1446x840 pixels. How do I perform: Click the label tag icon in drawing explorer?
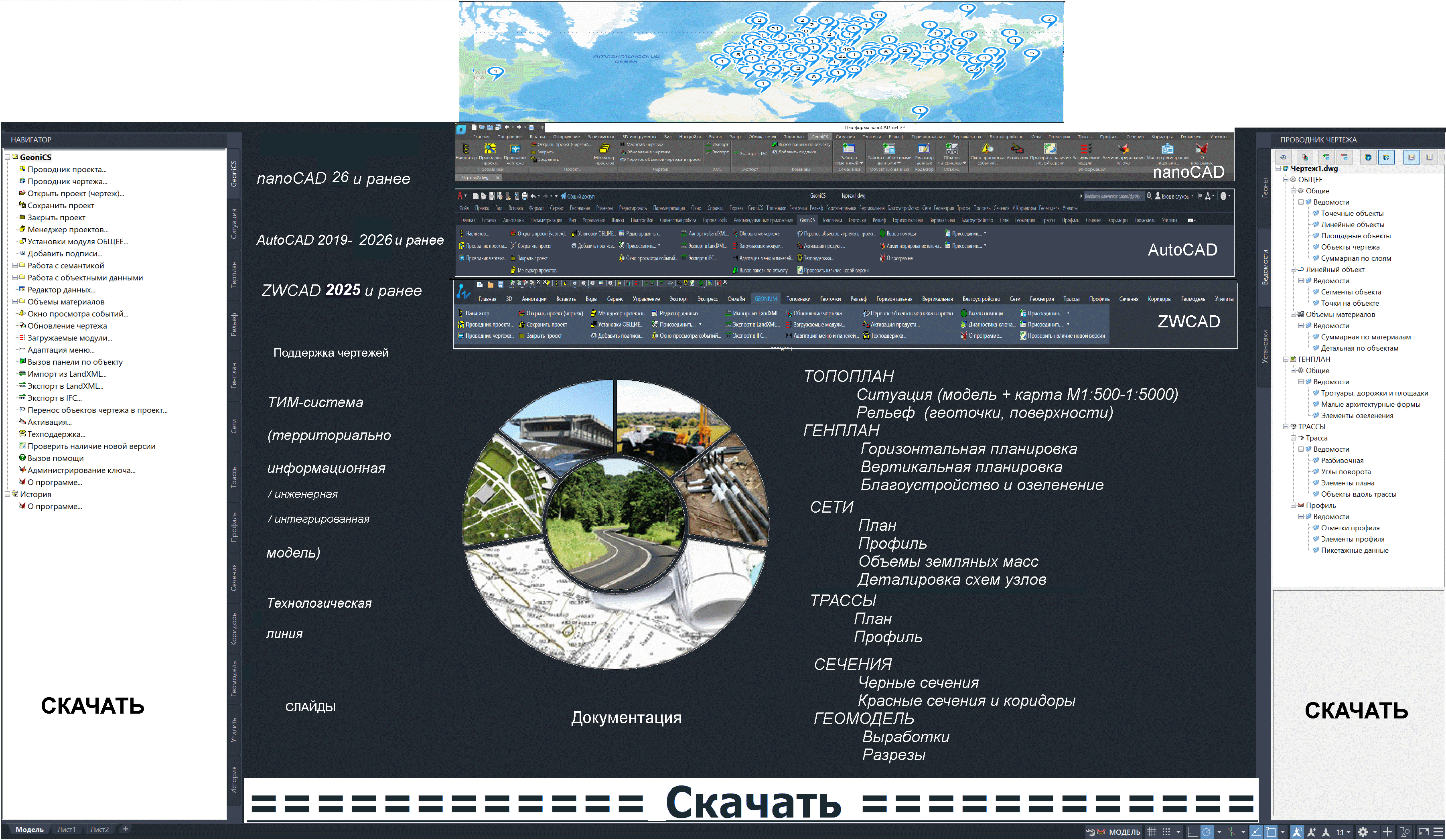point(1284,157)
